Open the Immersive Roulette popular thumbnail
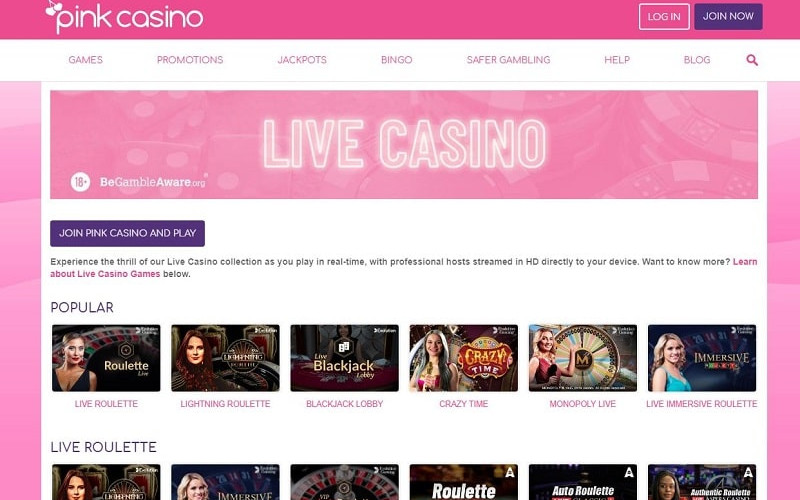 tap(702, 358)
